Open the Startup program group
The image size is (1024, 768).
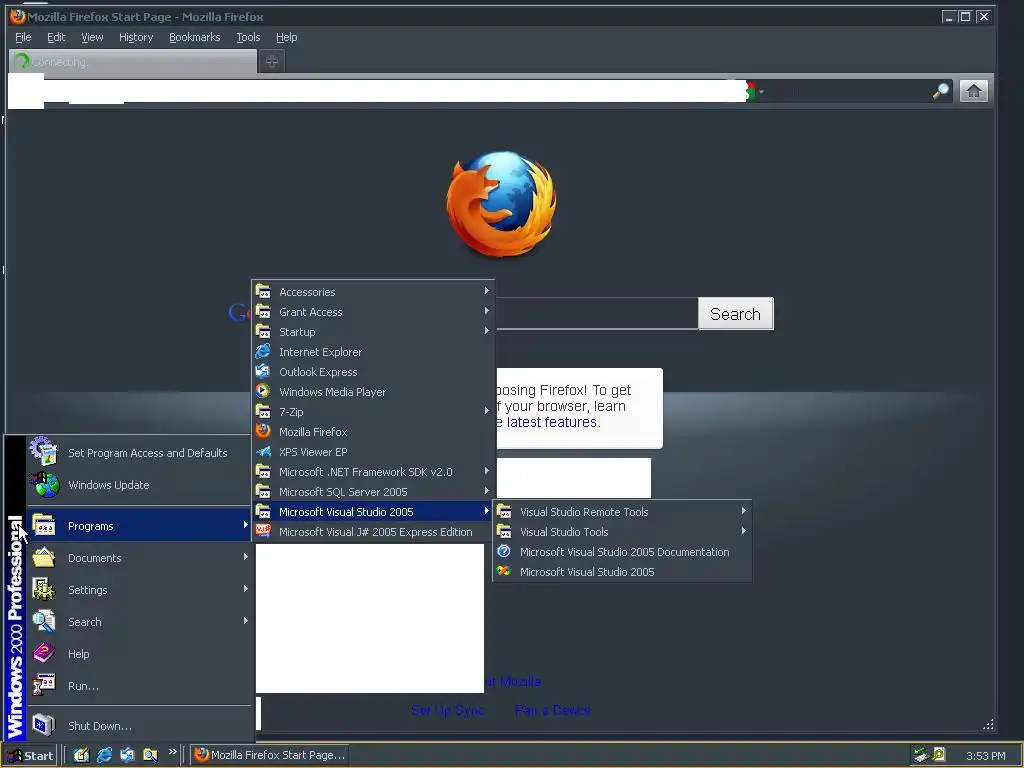point(373,332)
